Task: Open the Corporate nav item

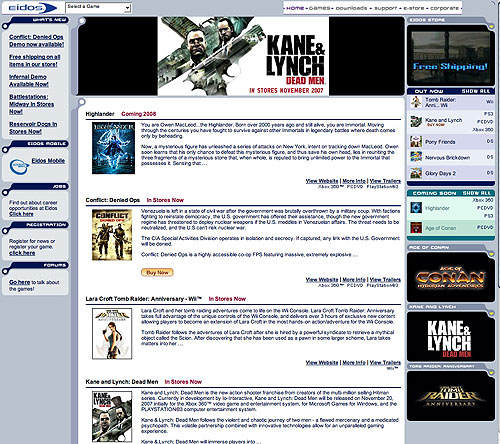Action: [444, 8]
